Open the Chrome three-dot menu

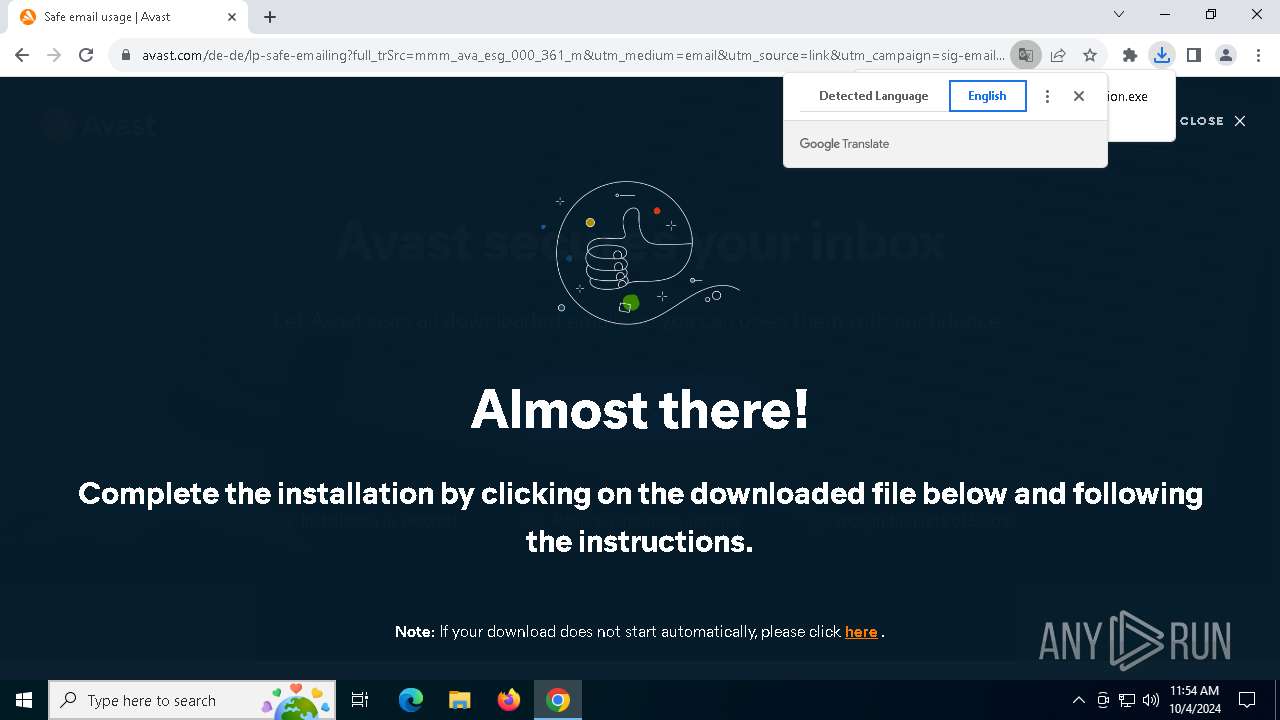tap(1258, 55)
